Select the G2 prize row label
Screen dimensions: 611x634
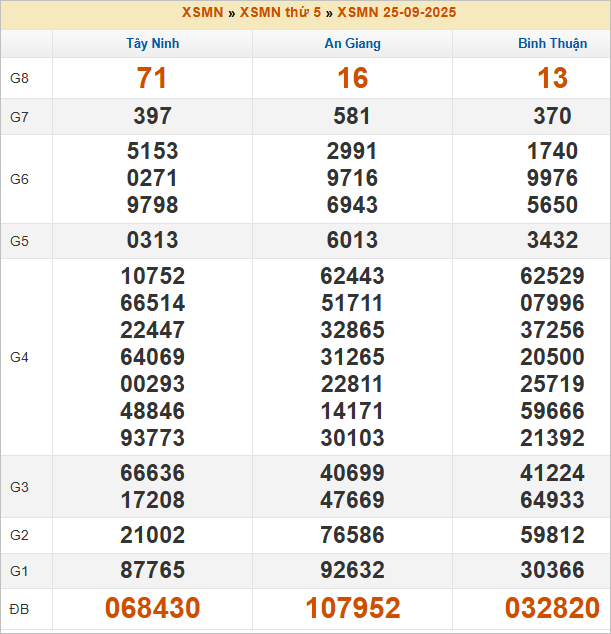(x=20, y=536)
